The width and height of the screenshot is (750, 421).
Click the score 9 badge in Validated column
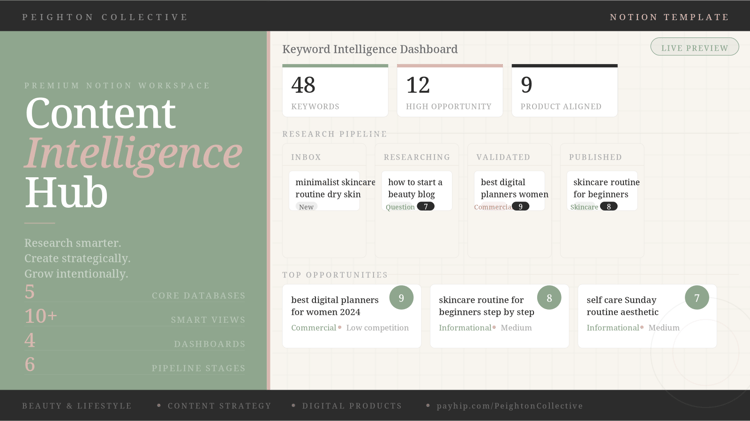[520, 206]
